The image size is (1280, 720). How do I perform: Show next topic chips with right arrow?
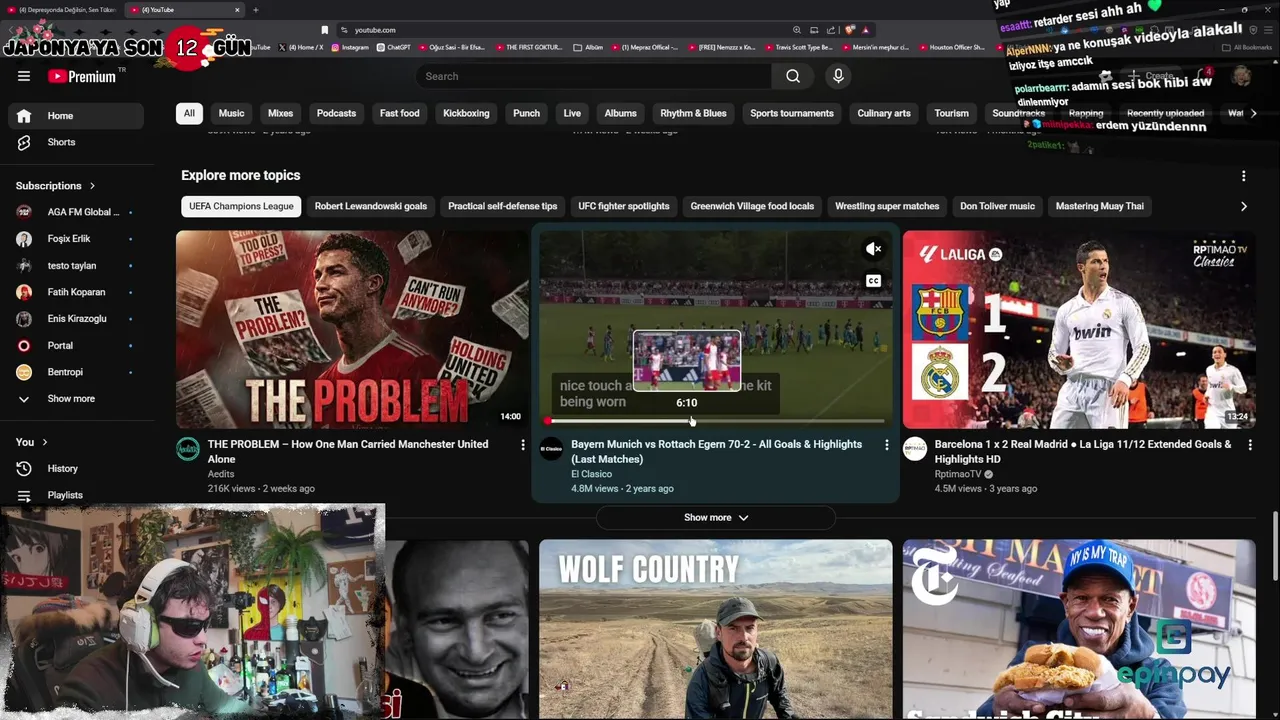1243,206
